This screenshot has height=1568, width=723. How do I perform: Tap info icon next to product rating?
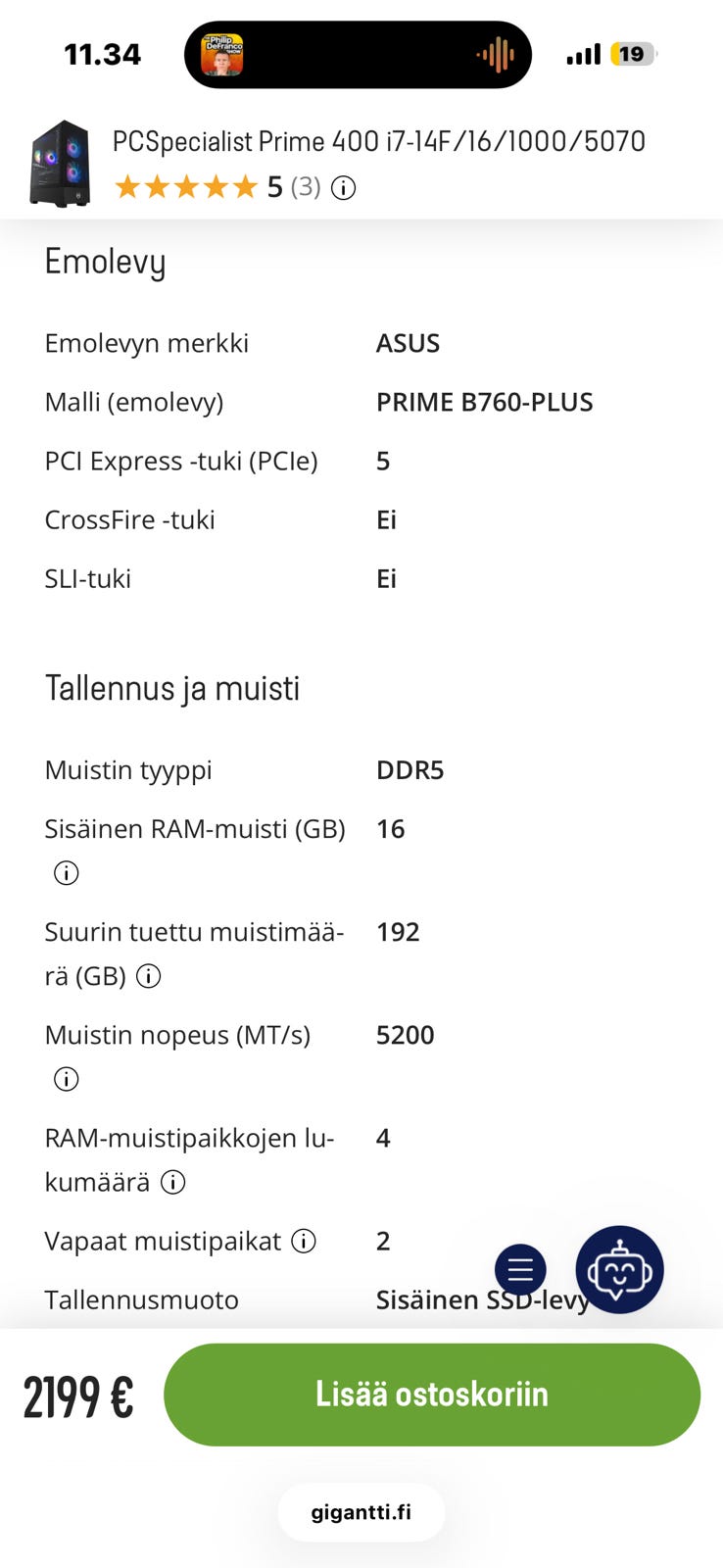(x=343, y=187)
